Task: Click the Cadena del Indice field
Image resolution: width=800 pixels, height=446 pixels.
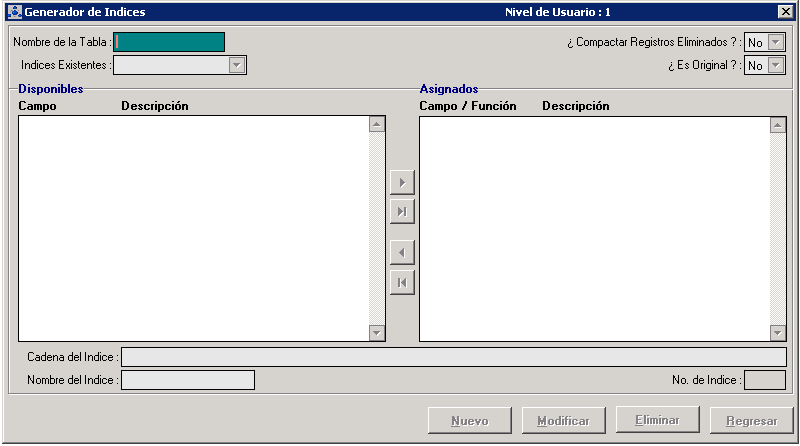Action: point(453,357)
